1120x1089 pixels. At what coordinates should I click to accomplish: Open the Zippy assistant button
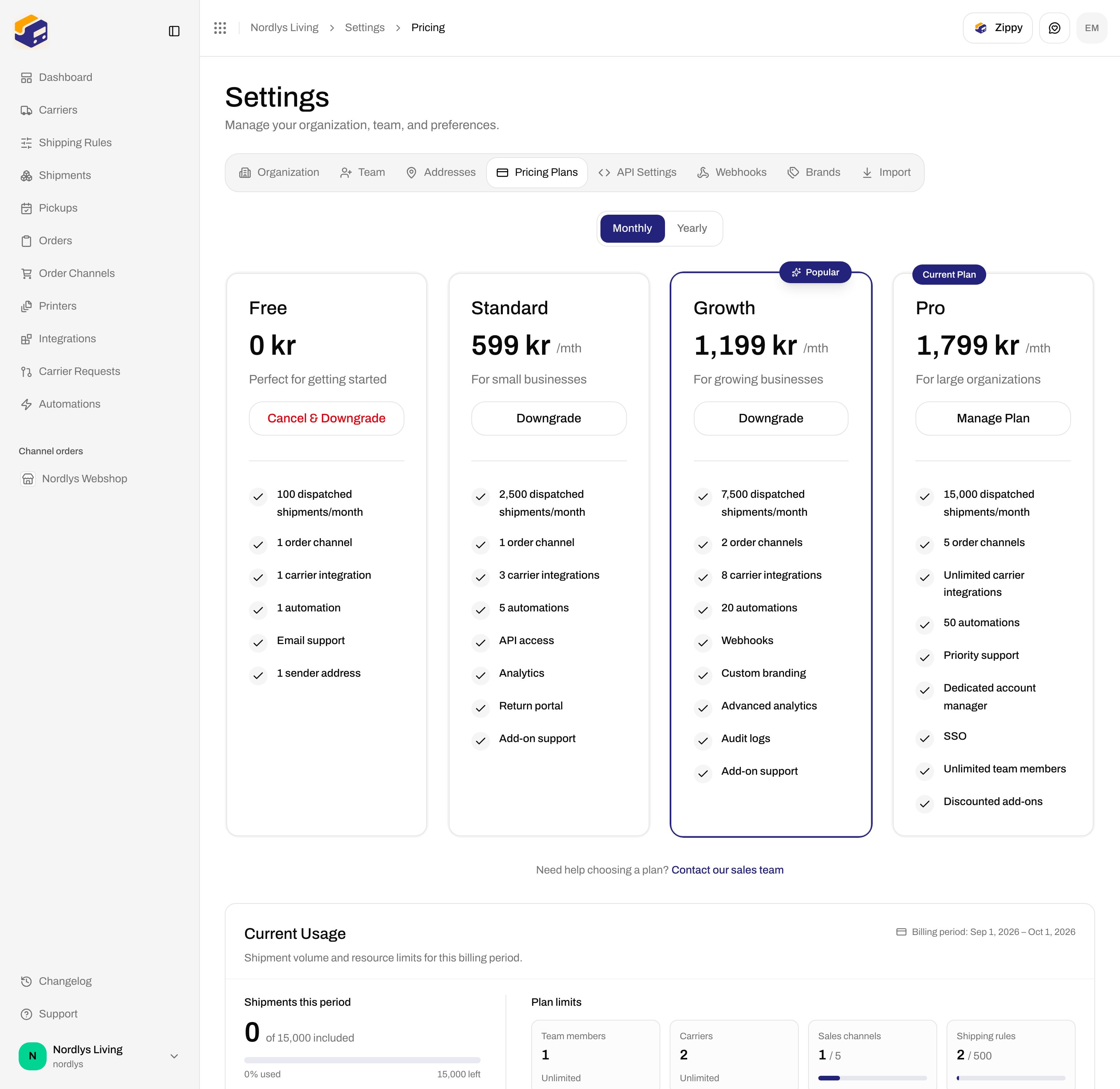point(997,28)
